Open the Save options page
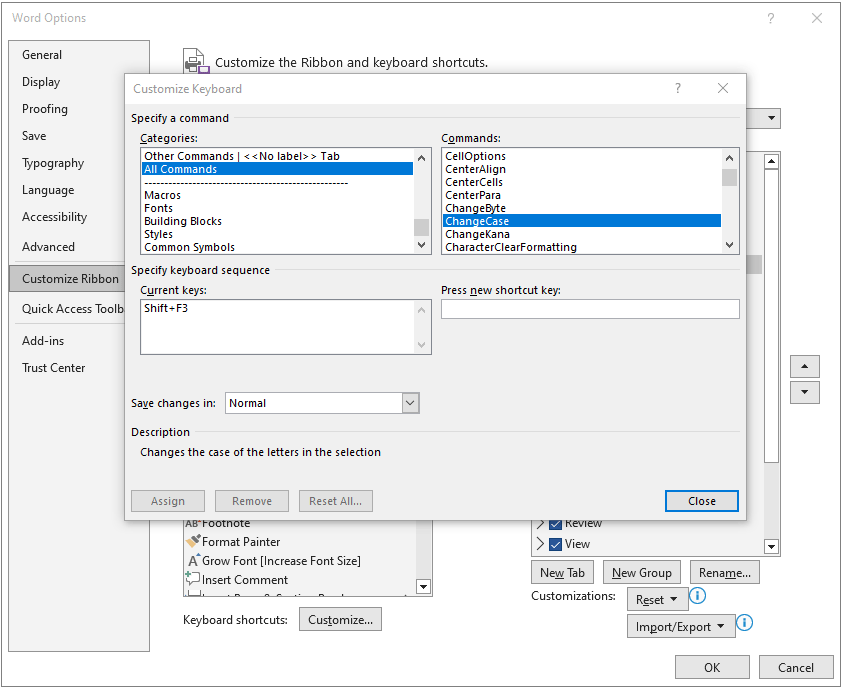 (x=34, y=136)
